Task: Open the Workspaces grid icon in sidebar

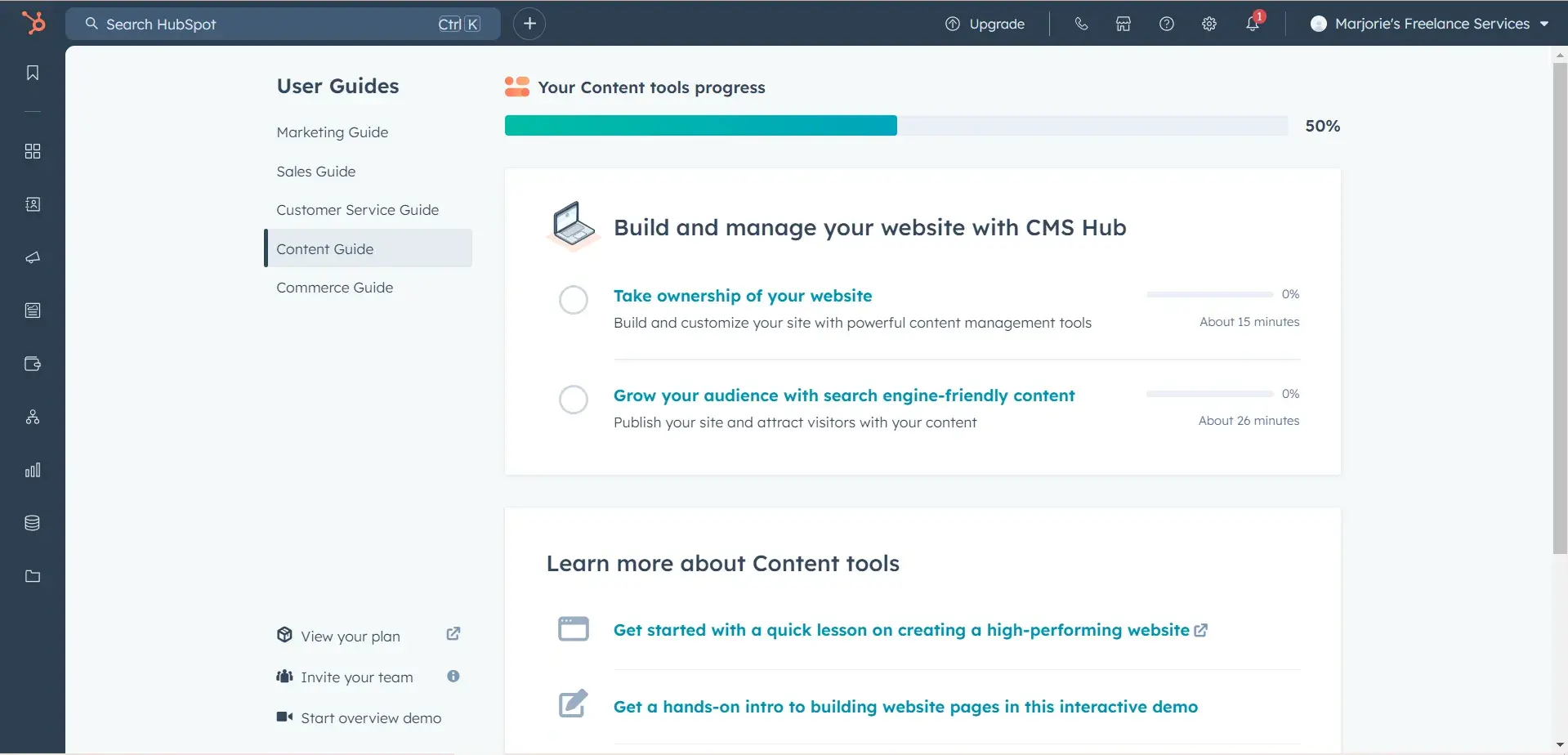Action: tap(33, 151)
